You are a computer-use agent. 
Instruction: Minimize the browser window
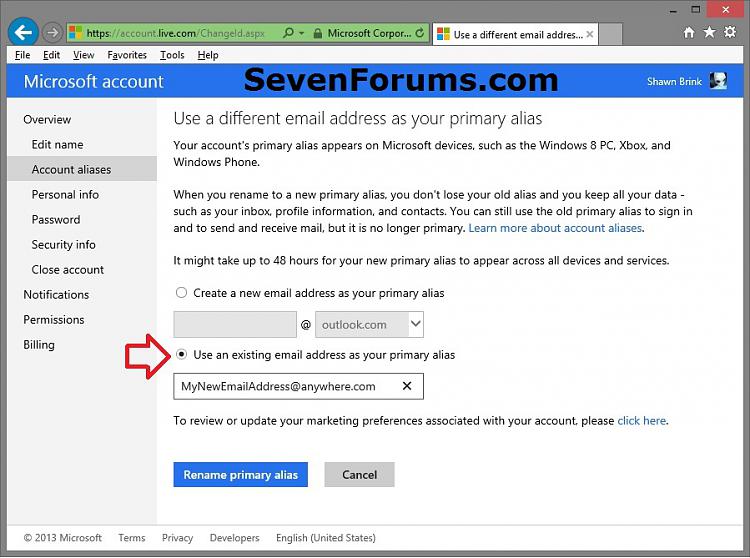(x=673, y=10)
